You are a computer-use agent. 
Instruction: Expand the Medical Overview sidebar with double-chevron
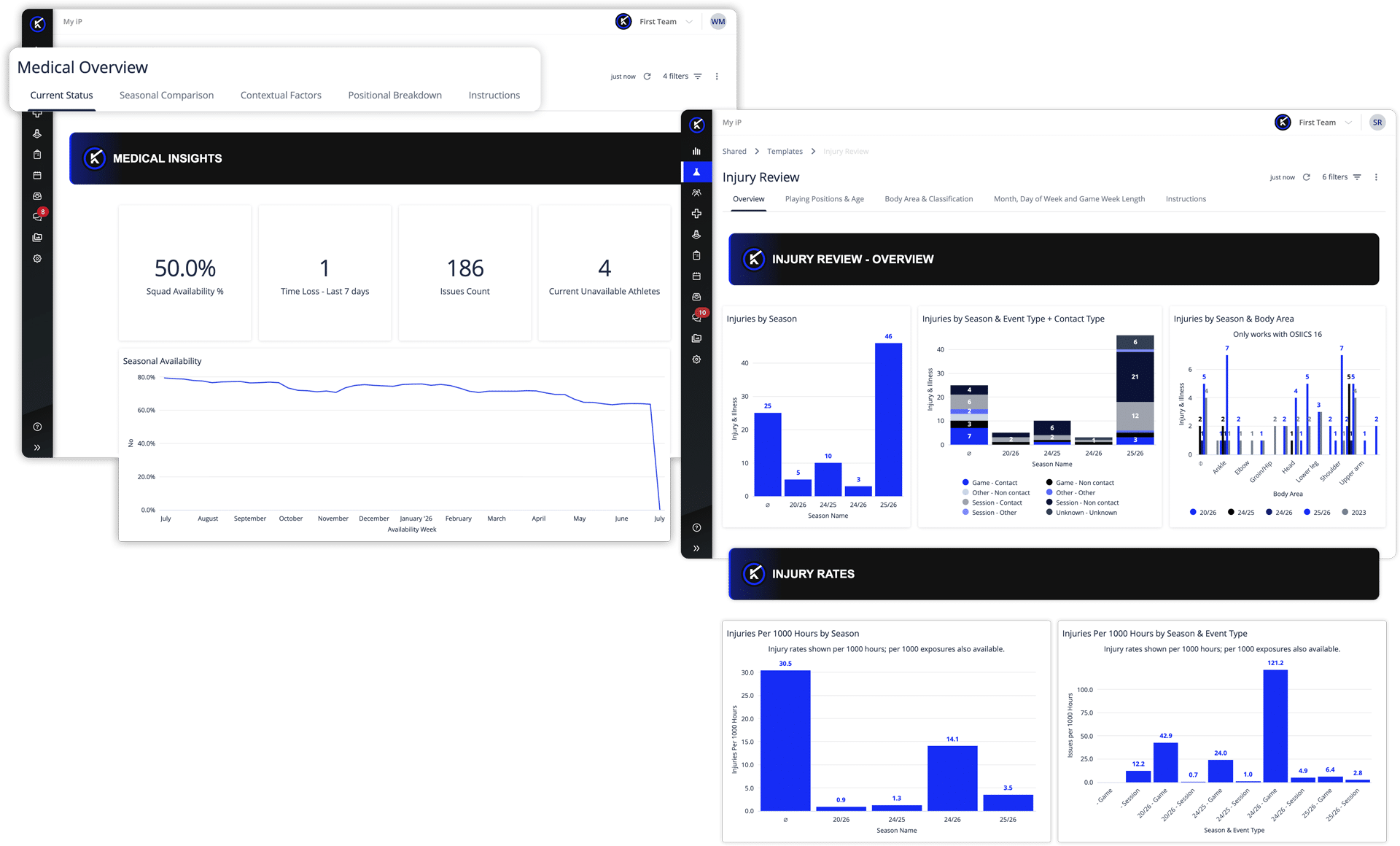point(37,447)
